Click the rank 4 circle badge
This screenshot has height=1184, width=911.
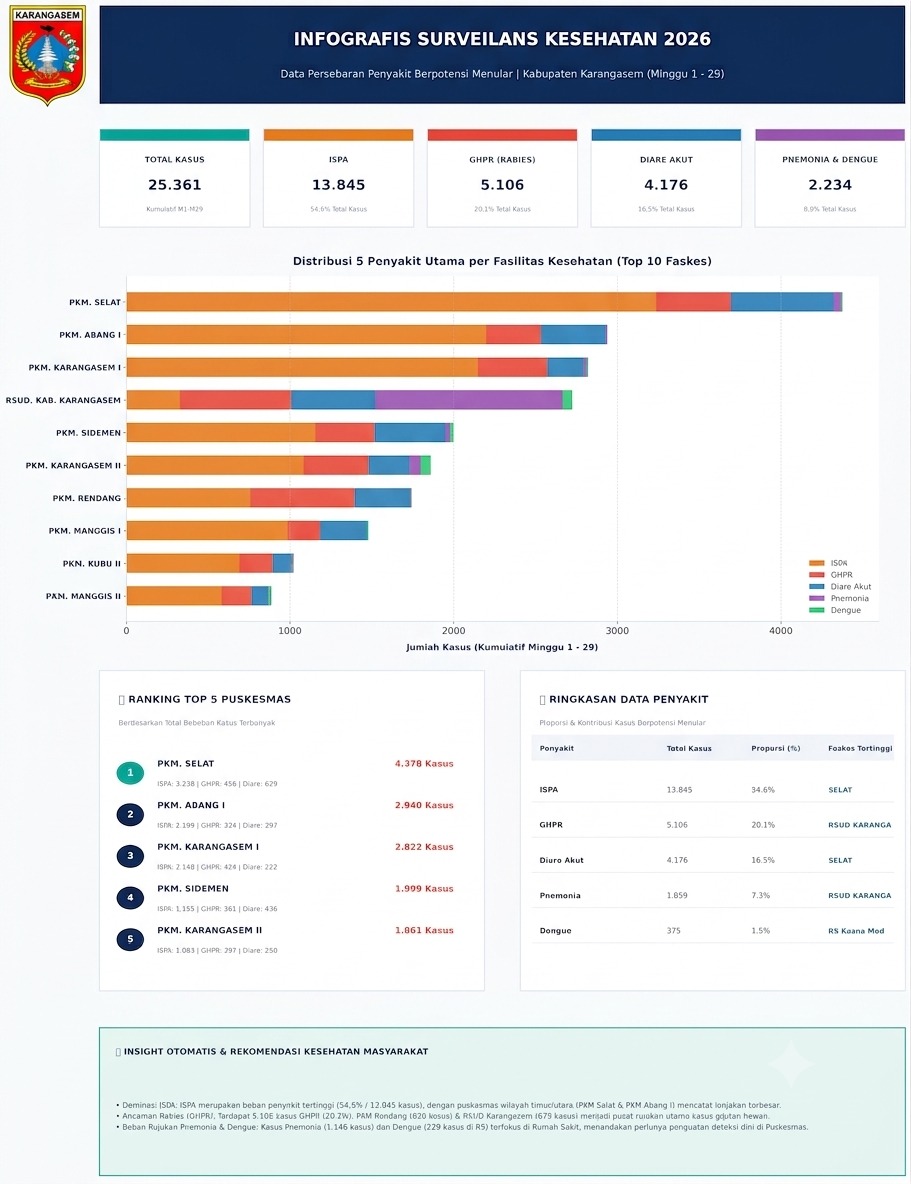point(130,897)
